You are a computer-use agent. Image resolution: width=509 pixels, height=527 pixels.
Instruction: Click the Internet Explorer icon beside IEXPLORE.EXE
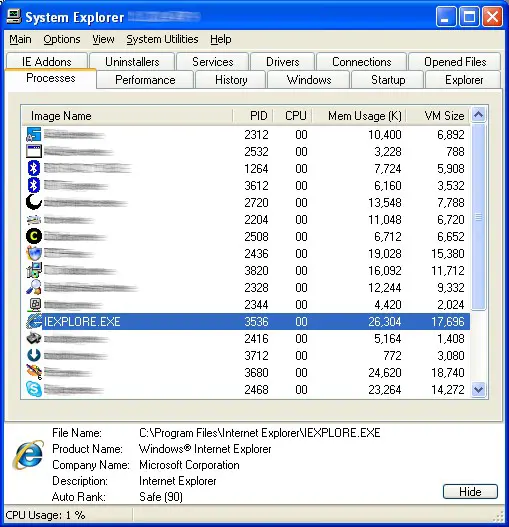(34, 322)
